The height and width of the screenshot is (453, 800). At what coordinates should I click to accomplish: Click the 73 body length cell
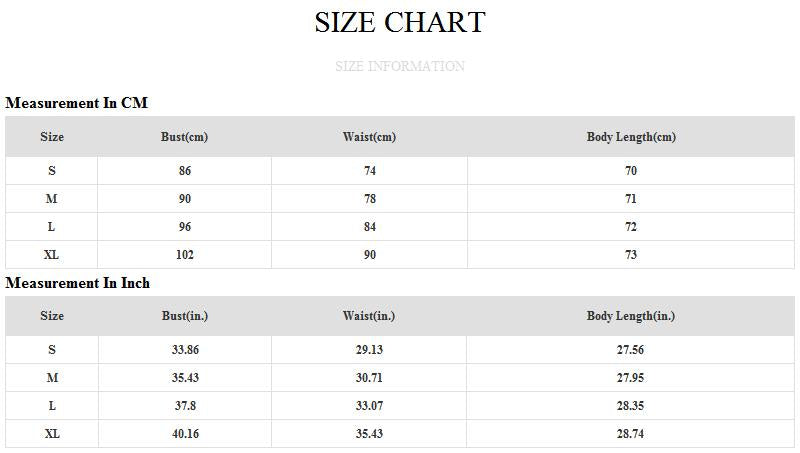(631, 255)
